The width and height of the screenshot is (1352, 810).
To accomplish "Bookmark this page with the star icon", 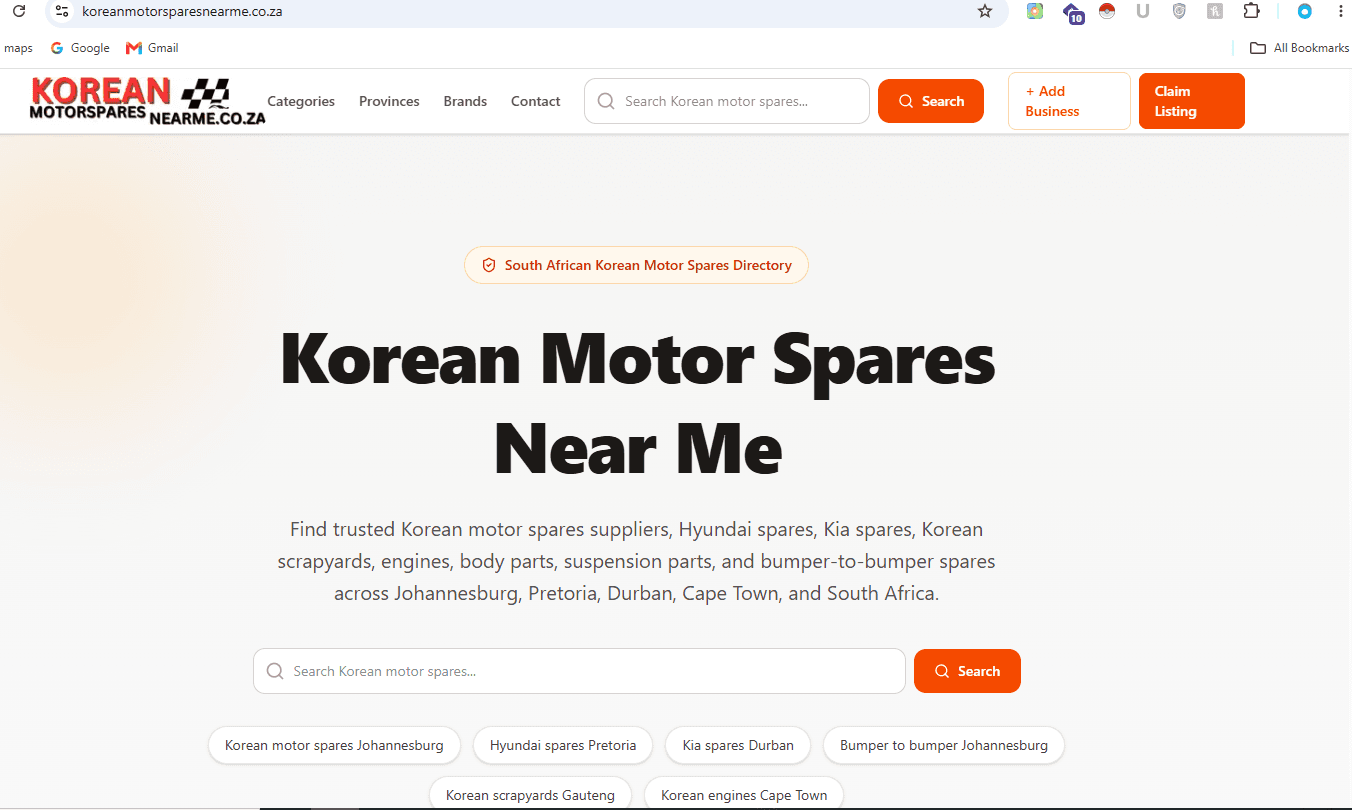I will (x=985, y=11).
